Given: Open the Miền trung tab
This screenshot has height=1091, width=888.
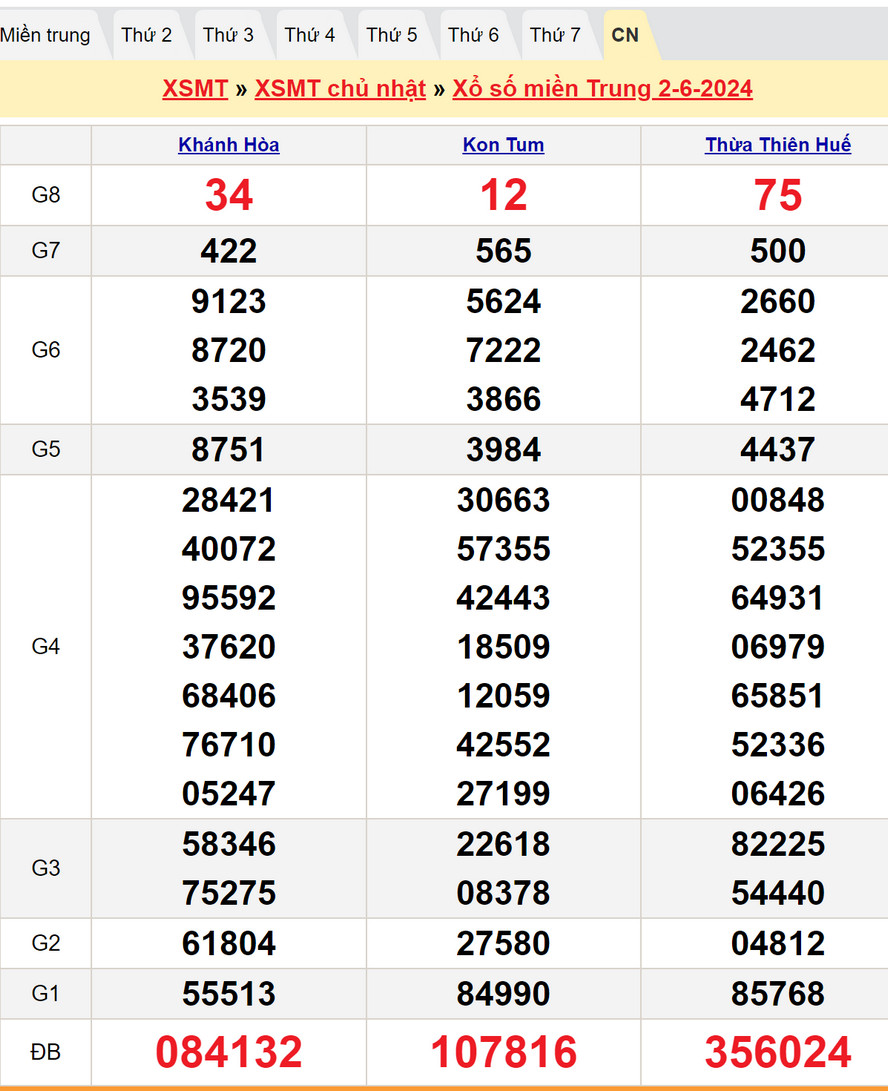Looking at the screenshot, I should [x=46, y=35].
